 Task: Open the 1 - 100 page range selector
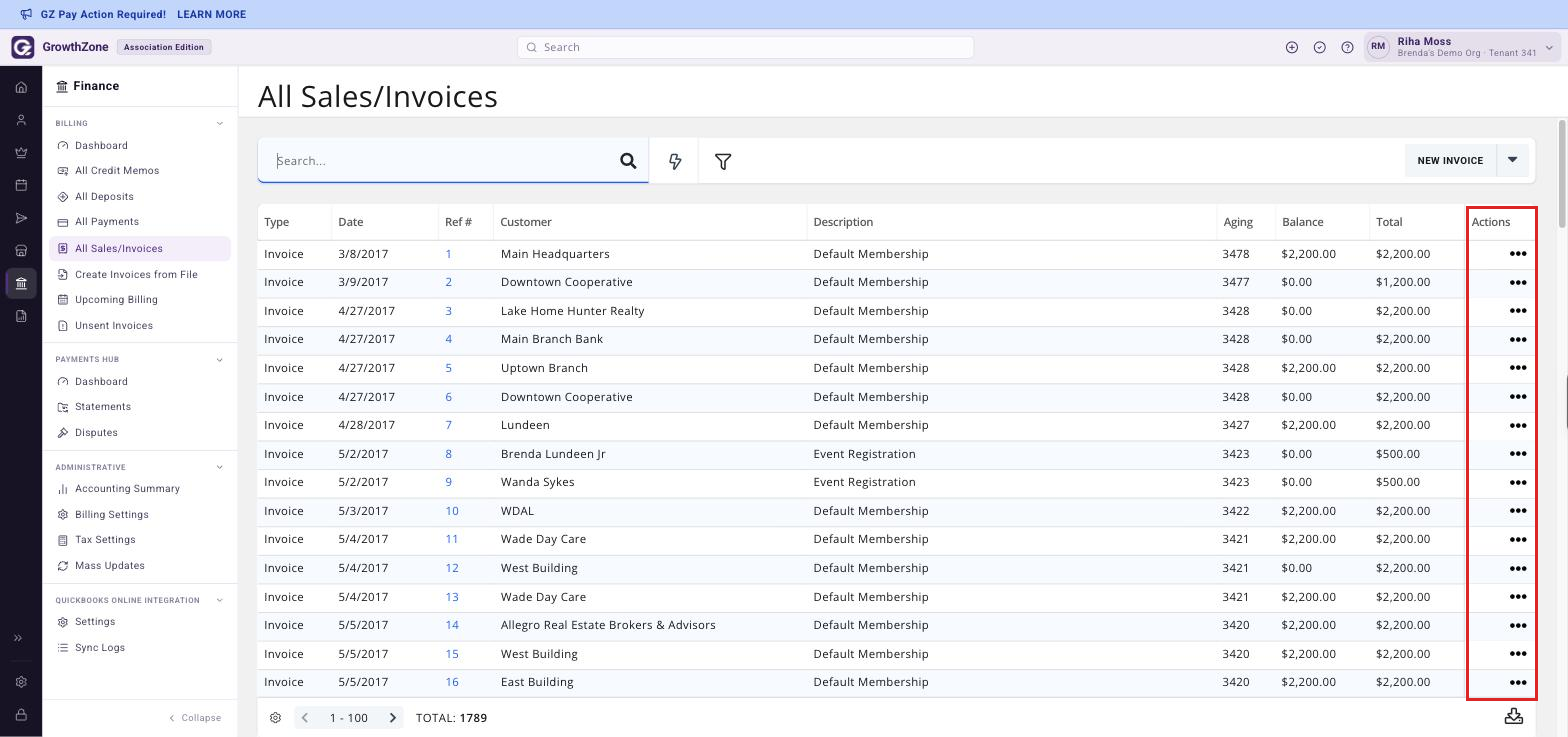click(x=349, y=718)
